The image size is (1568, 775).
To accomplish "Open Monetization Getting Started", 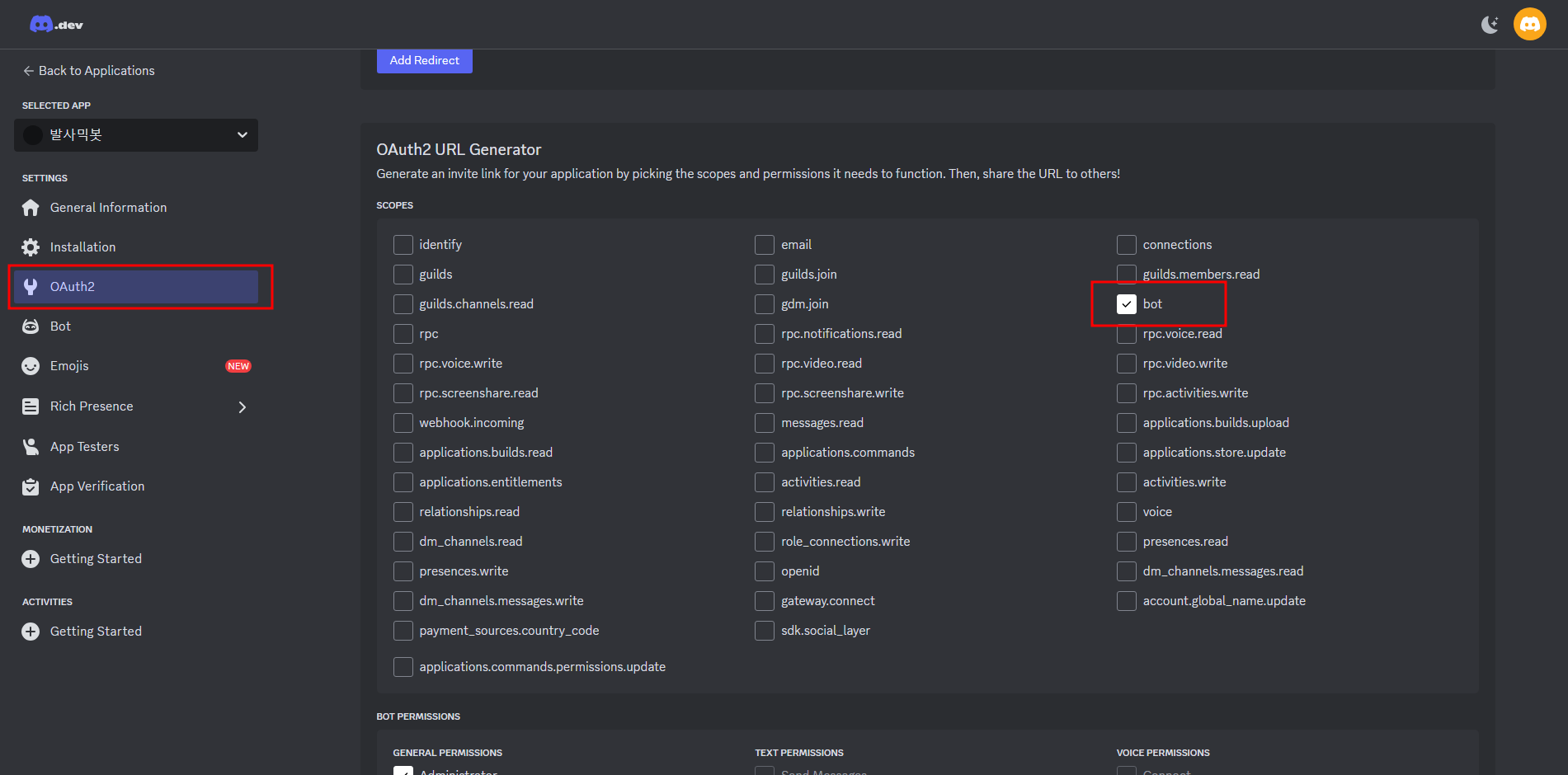I will click(x=136, y=559).
